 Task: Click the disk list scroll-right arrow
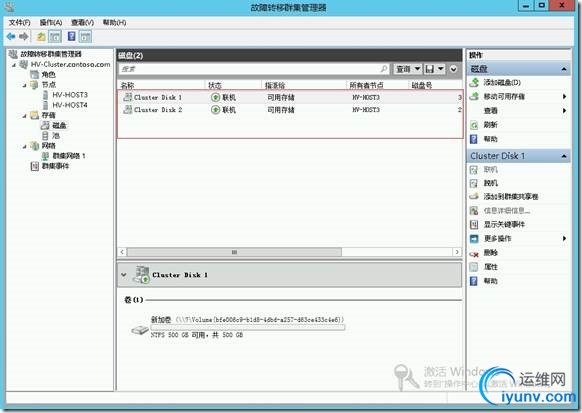coord(457,252)
